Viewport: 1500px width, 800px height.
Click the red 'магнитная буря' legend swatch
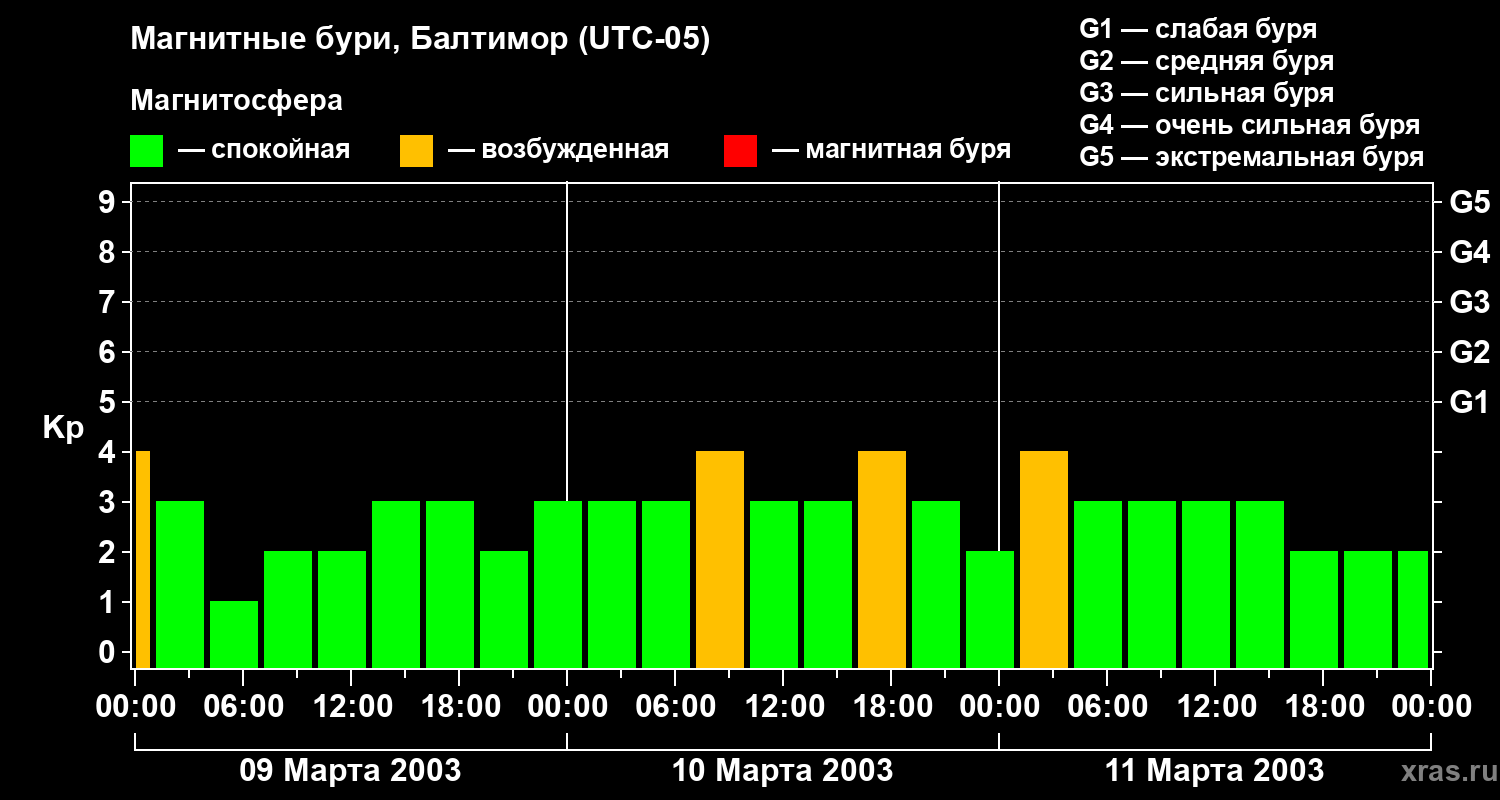[740, 151]
